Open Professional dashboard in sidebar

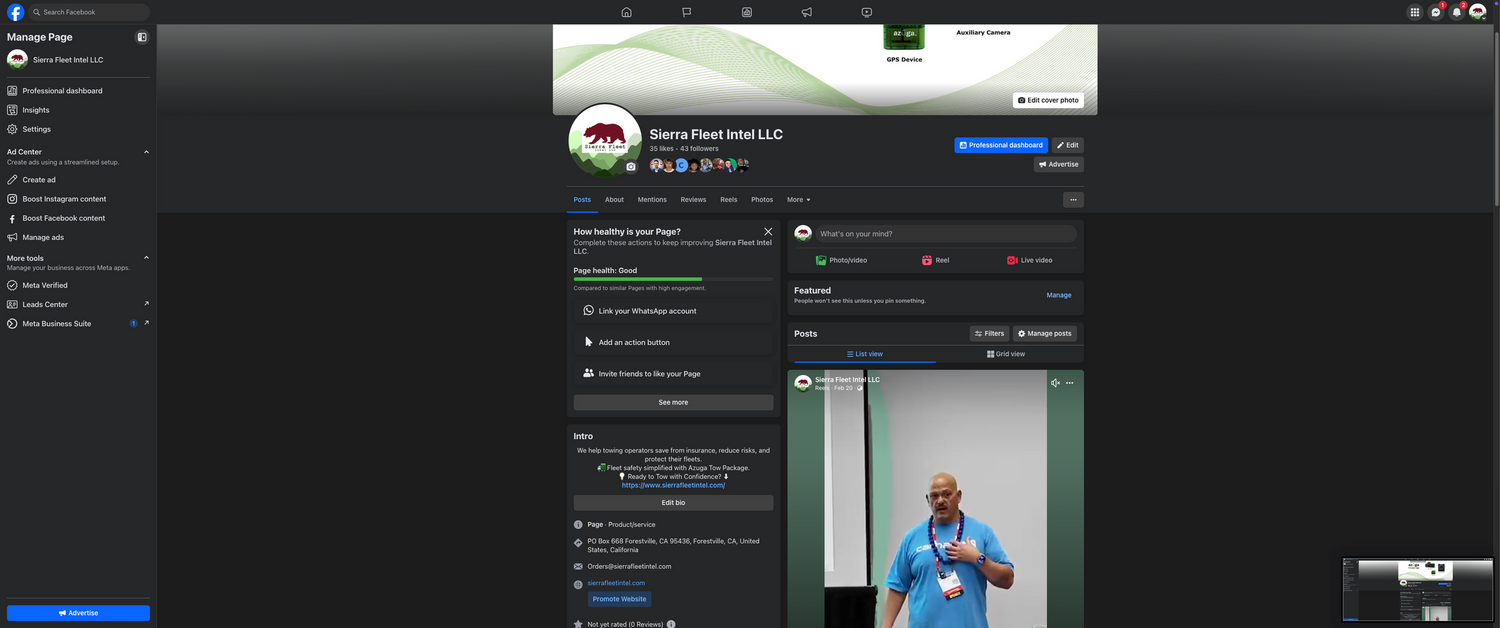[x=78, y=91]
